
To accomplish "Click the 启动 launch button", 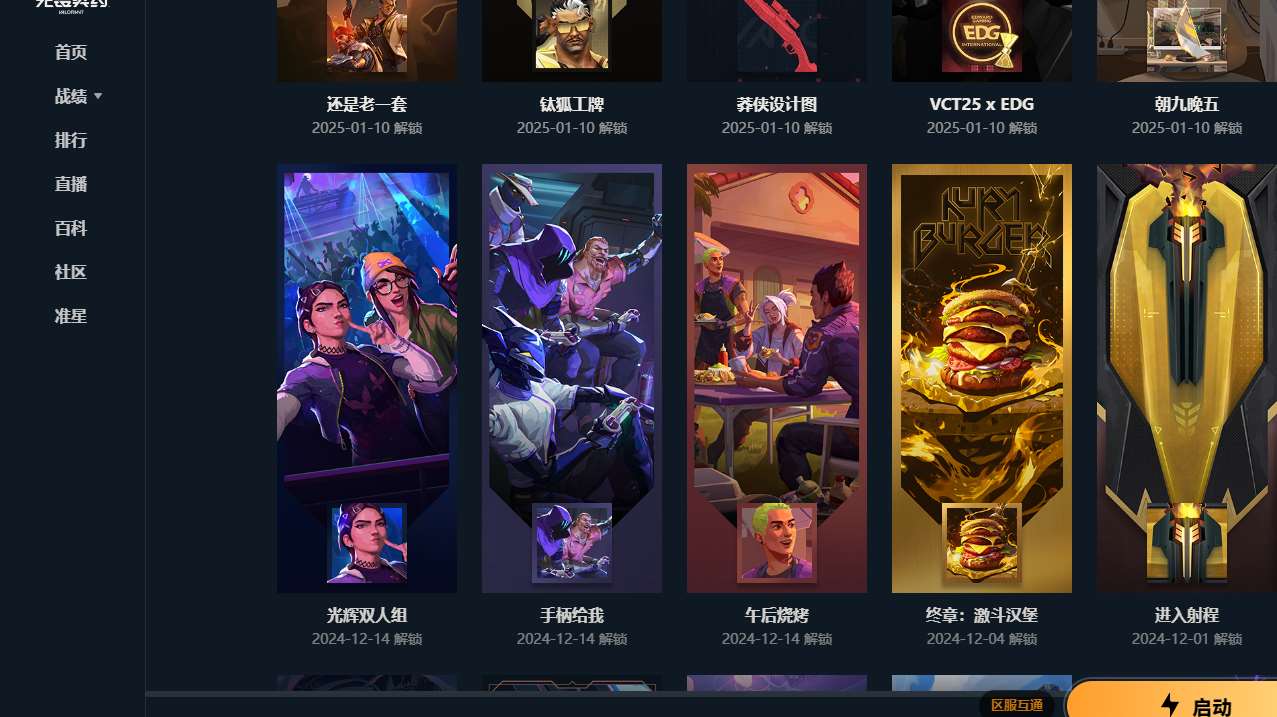I will [1172, 702].
